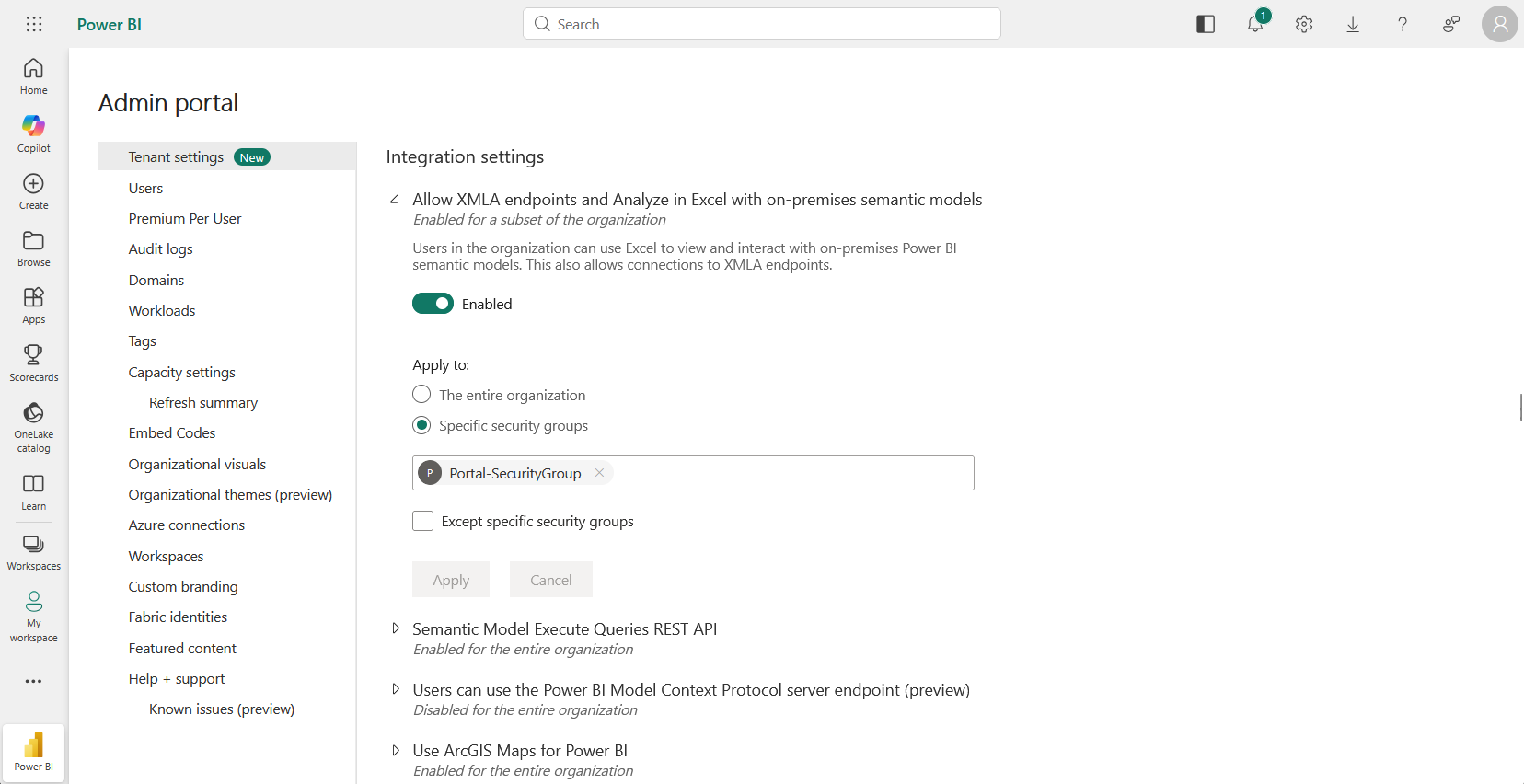Click the more options ellipsis in left rail

[x=34, y=681]
